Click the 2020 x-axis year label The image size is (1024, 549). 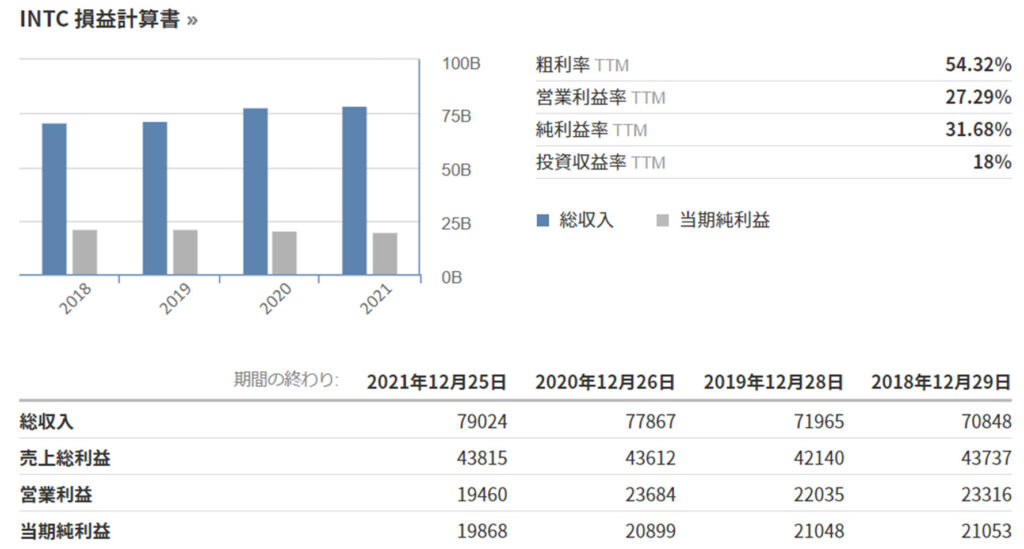click(x=275, y=299)
